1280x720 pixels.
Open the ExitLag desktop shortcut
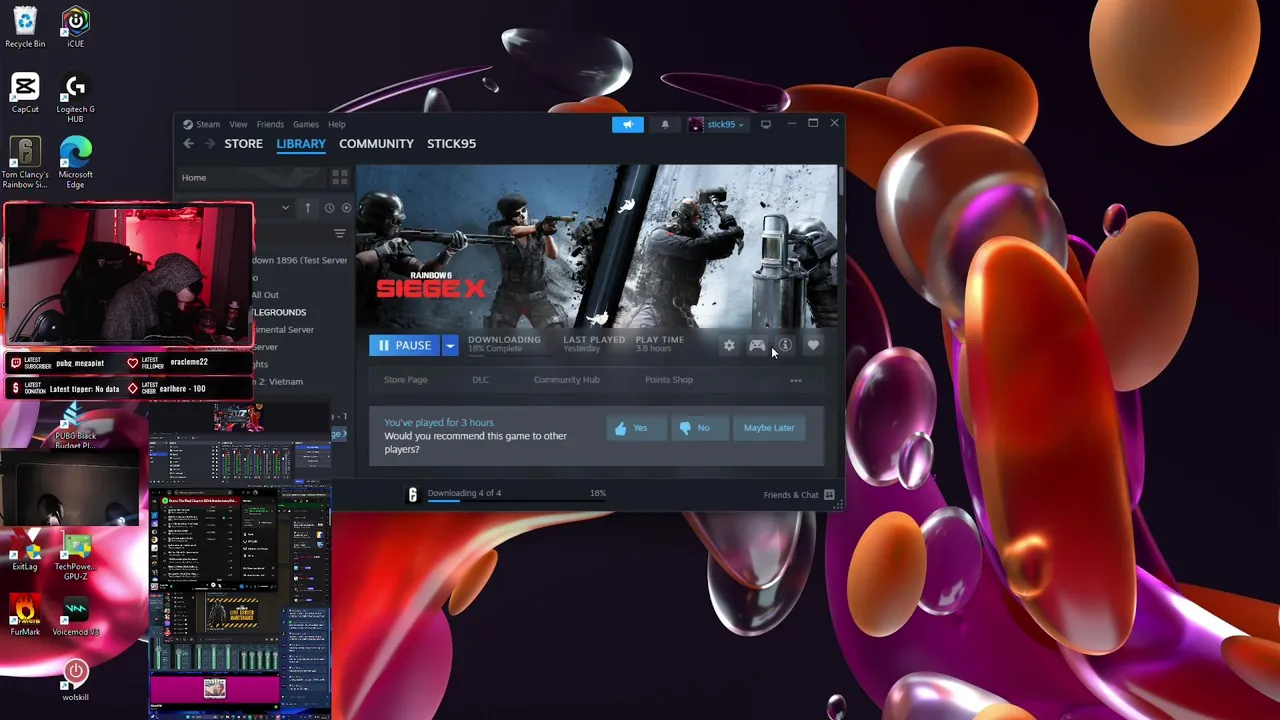tap(25, 551)
